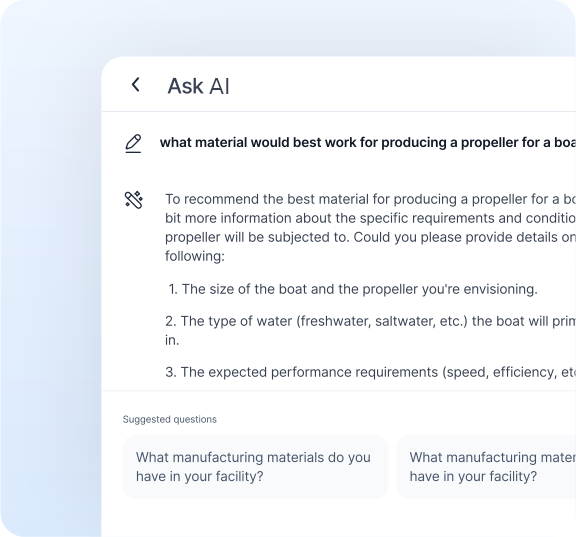Click the '1.' list number marker
Screen dimensions: 576x537
(173, 289)
